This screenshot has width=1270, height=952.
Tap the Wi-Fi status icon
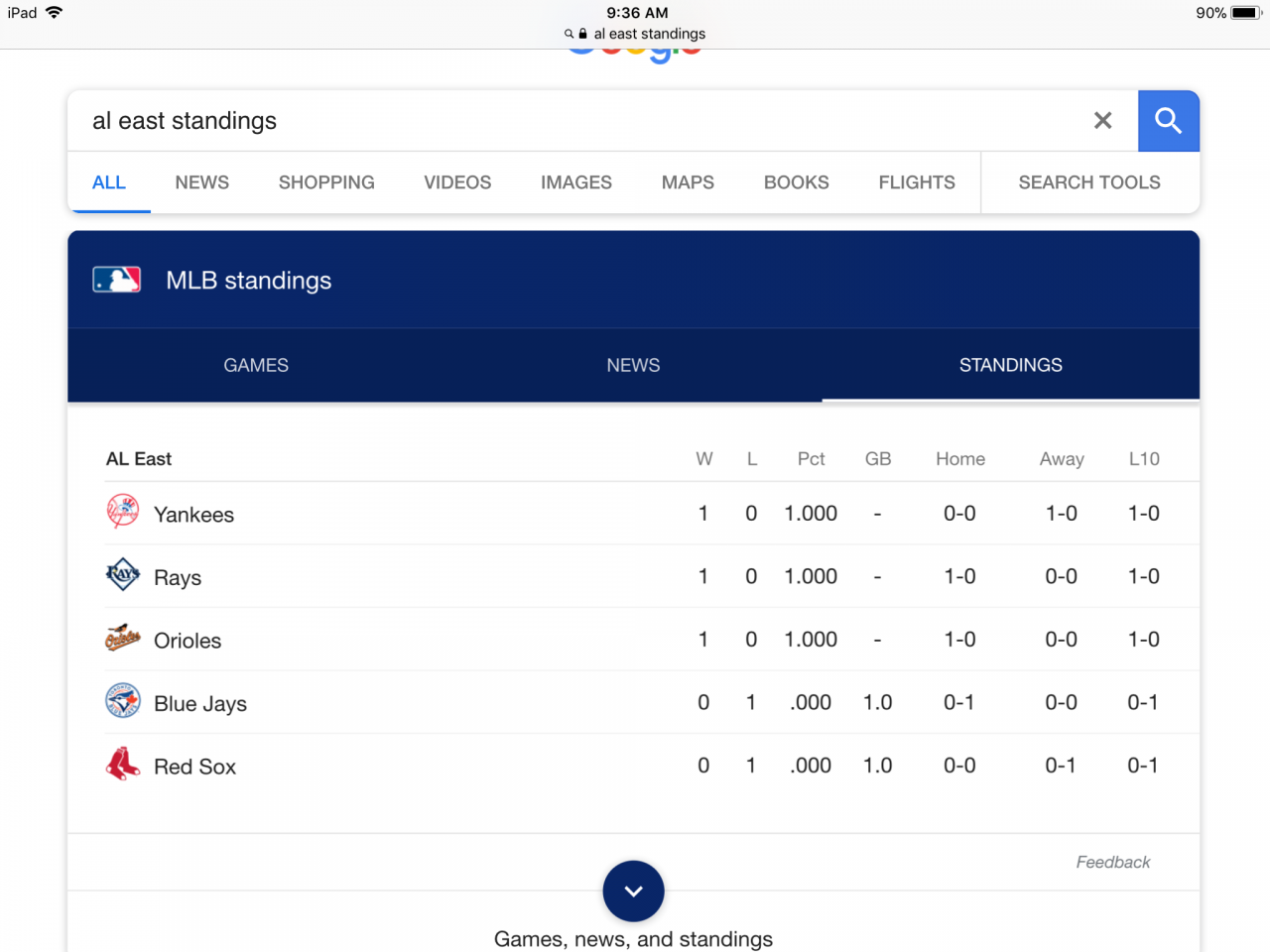[x=54, y=13]
